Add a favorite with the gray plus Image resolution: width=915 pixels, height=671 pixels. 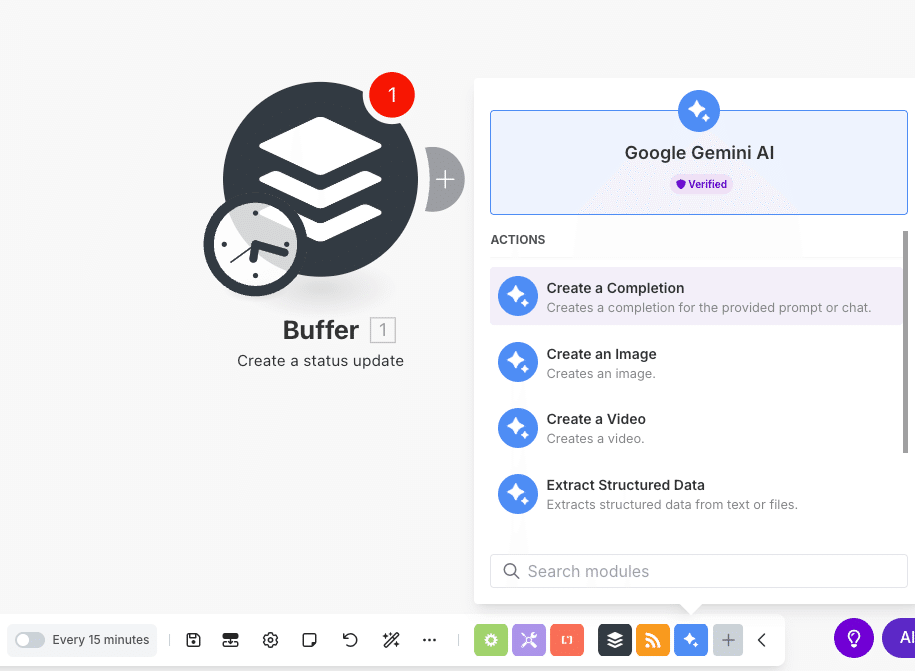click(x=728, y=640)
